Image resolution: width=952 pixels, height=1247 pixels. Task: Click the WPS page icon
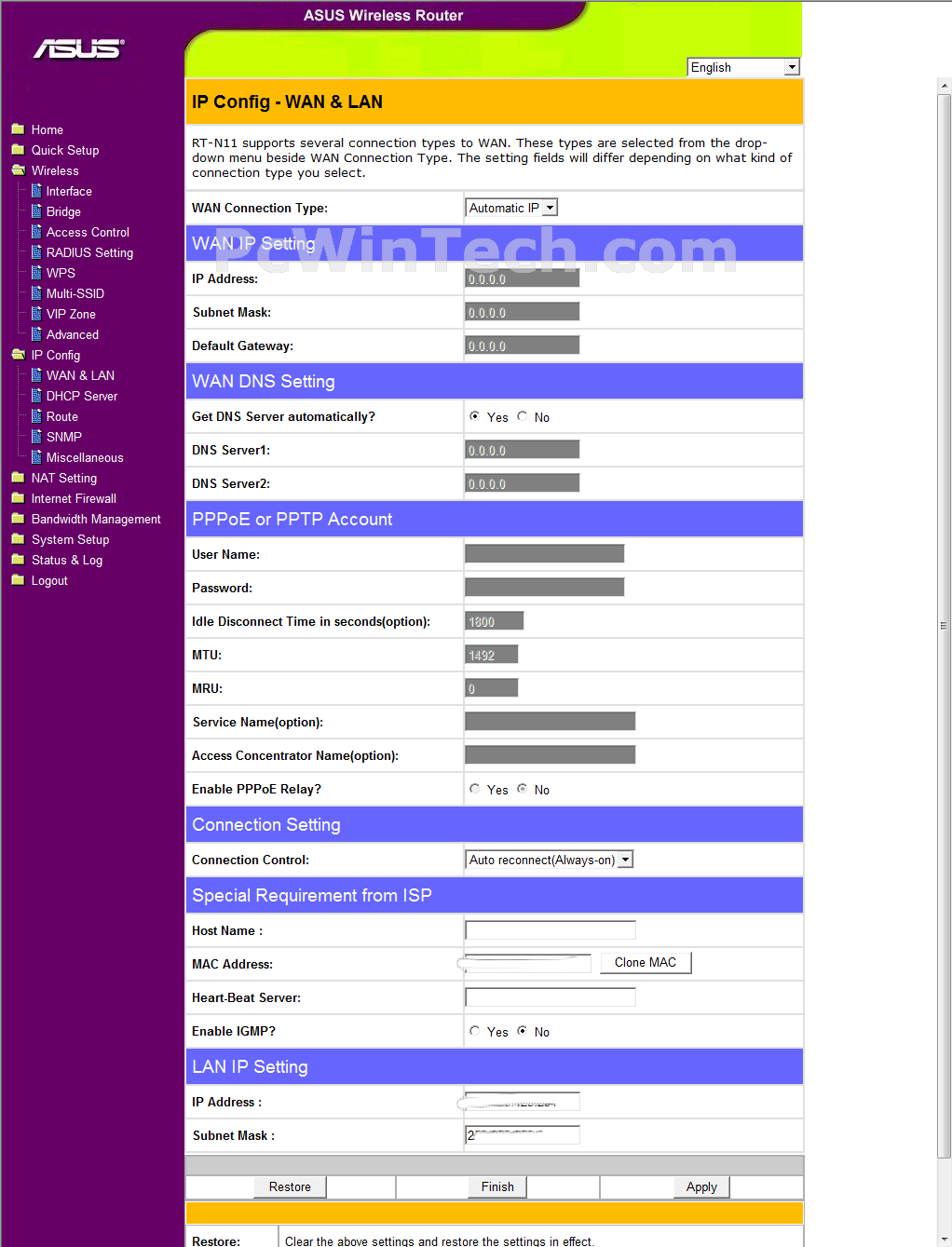pyautogui.click(x=36, y=273)
